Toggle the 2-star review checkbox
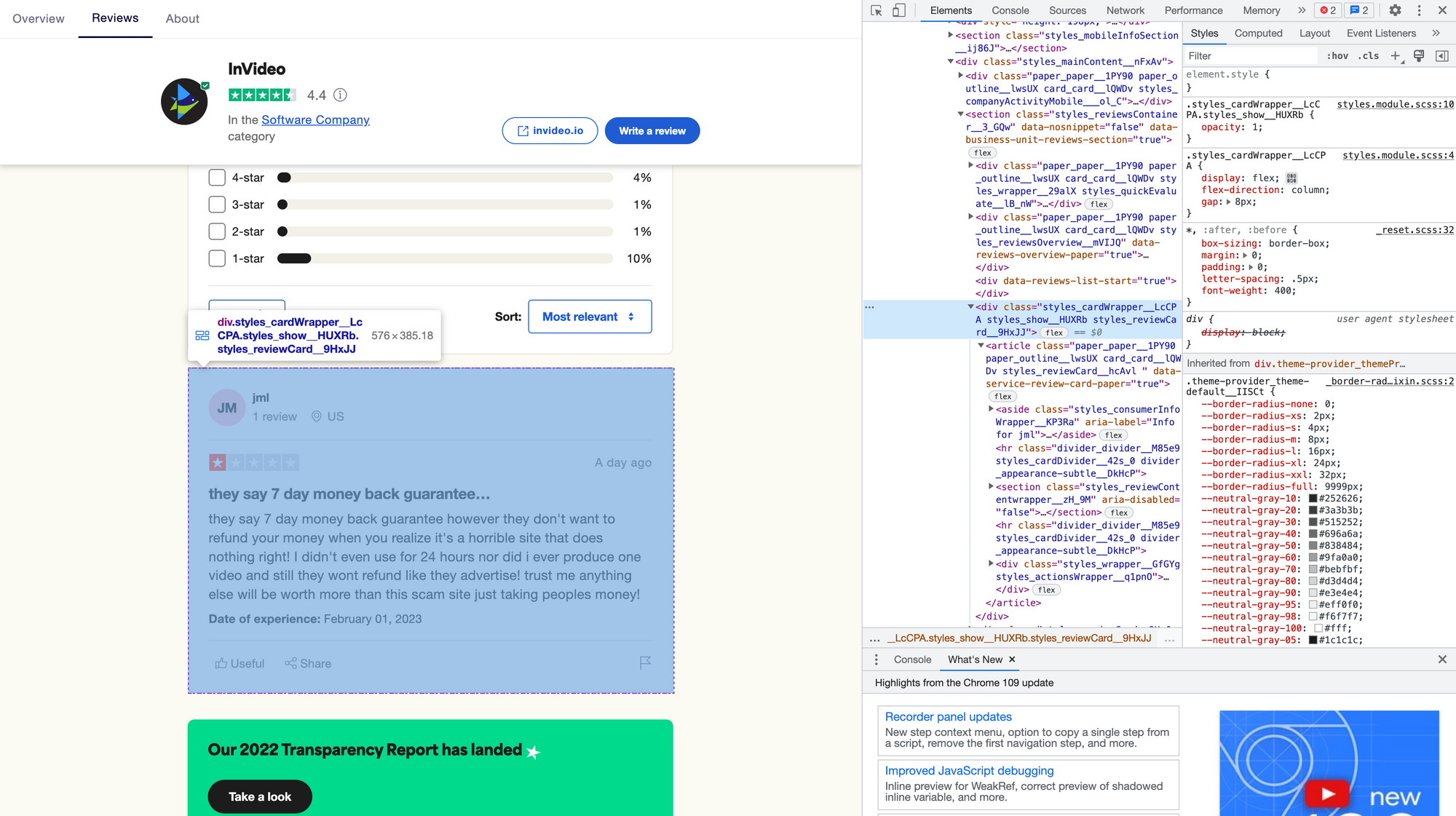Image resolution: width=1456 pixels, height=816 pixels. [x=216, y=232]
